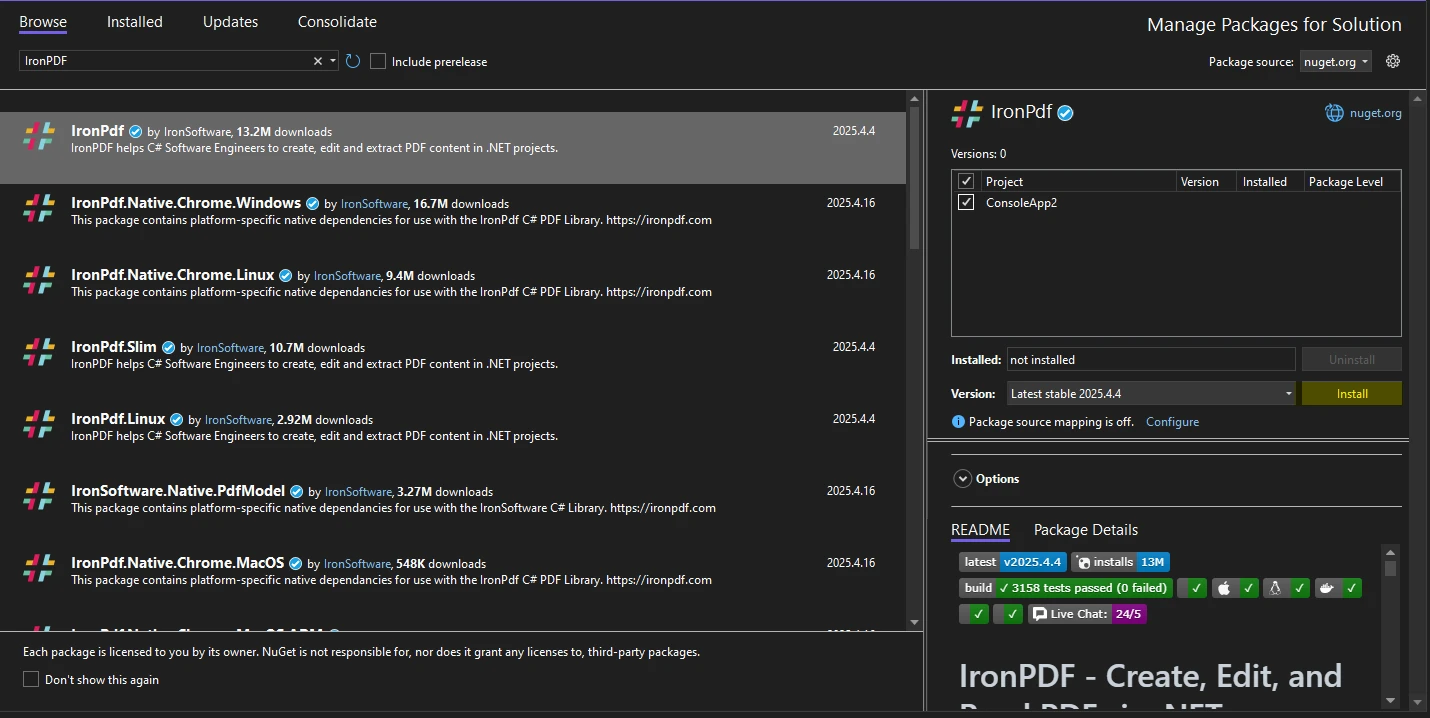Click the Configure link
1430x718 pixels.
[1172, 422]
